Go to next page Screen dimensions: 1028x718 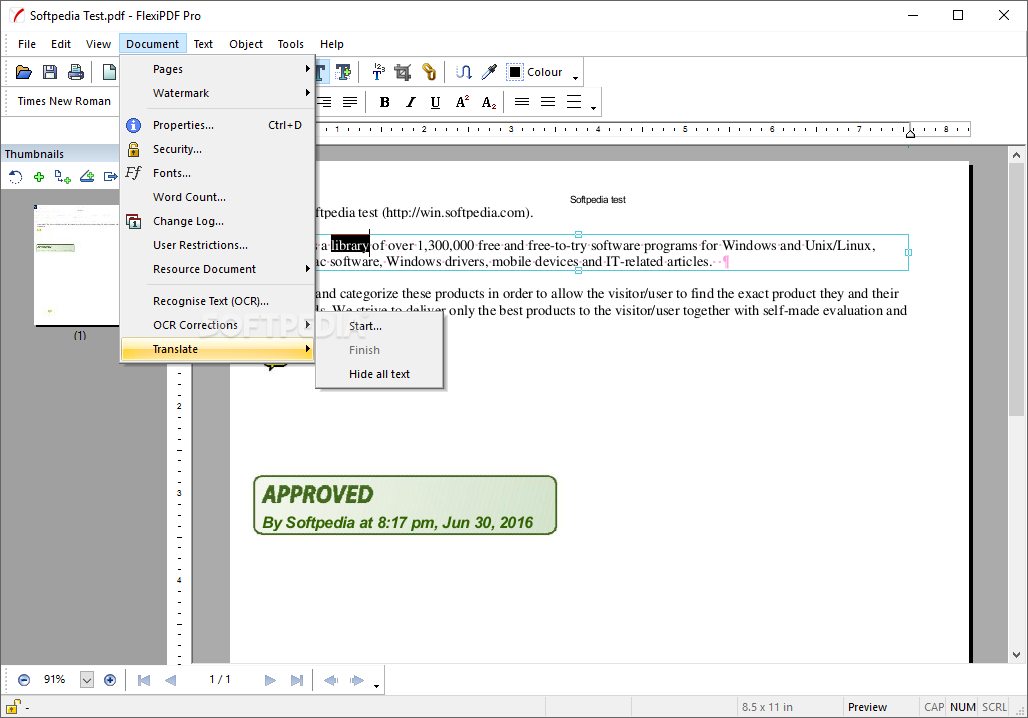270,680
